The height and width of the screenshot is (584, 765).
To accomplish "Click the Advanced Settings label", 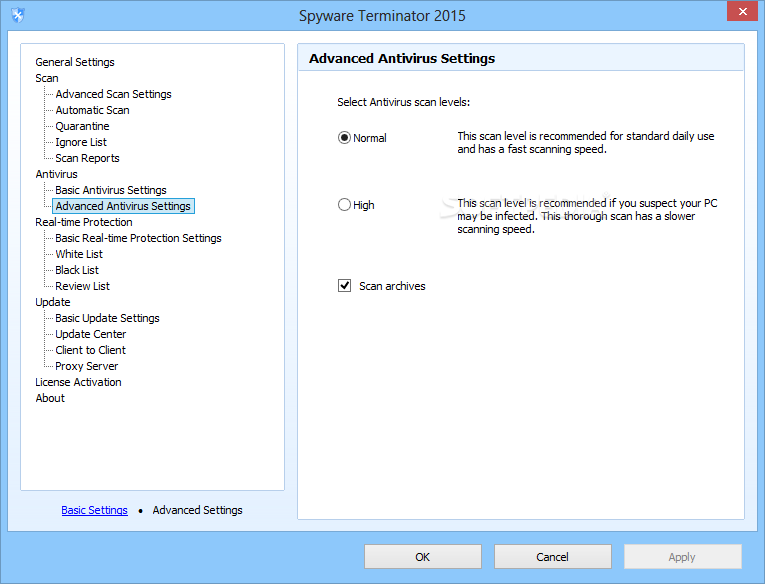I will [x=197, y=510].
